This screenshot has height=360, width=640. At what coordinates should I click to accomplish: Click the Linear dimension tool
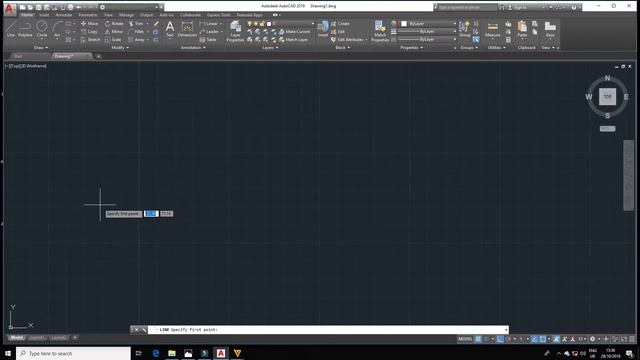pos(209,24)
